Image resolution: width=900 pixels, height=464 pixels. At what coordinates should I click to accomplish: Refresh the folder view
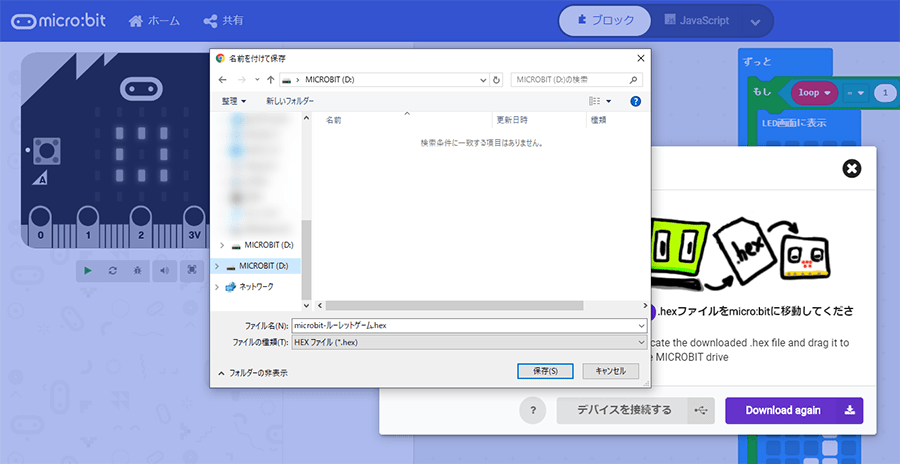[x=497, y=80]
